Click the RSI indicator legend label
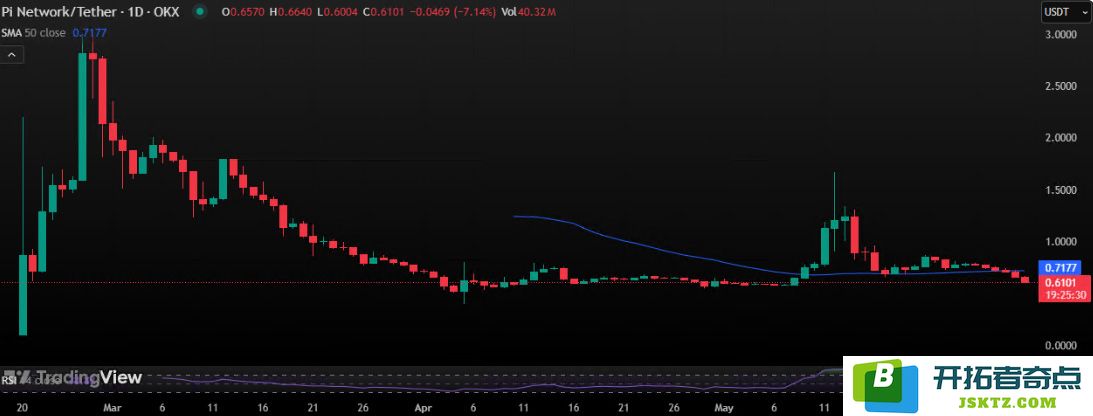 click(x=8, y=380)
